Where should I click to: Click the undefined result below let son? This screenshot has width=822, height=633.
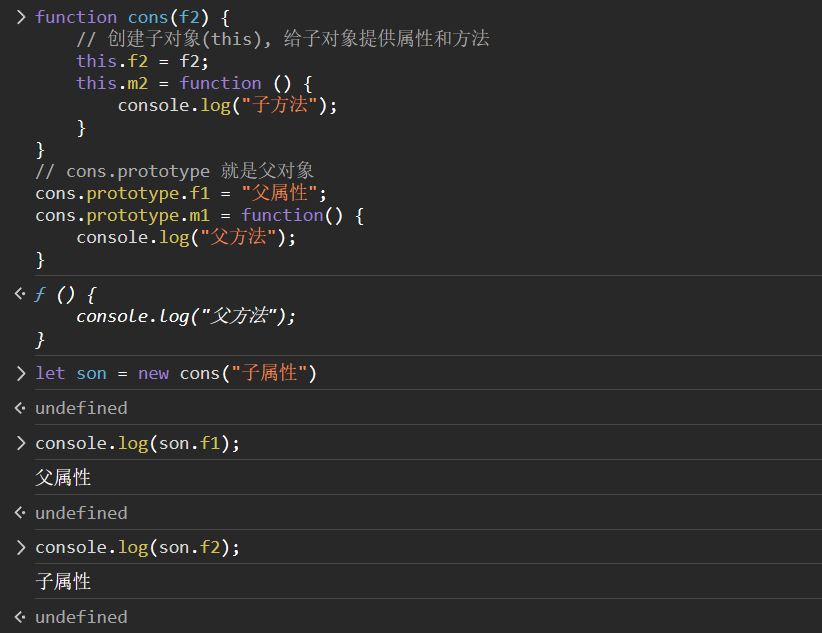click(x=81, y=408)
